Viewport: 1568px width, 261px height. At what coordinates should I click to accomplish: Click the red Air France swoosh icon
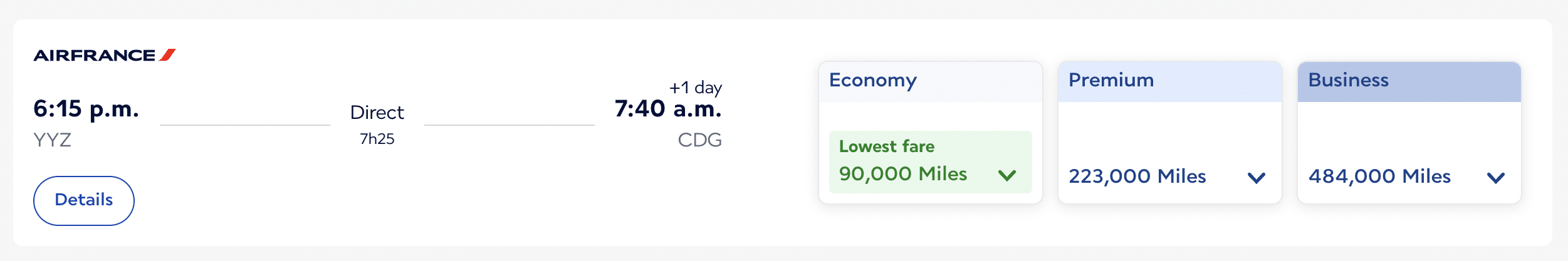[x=167, y=55]
